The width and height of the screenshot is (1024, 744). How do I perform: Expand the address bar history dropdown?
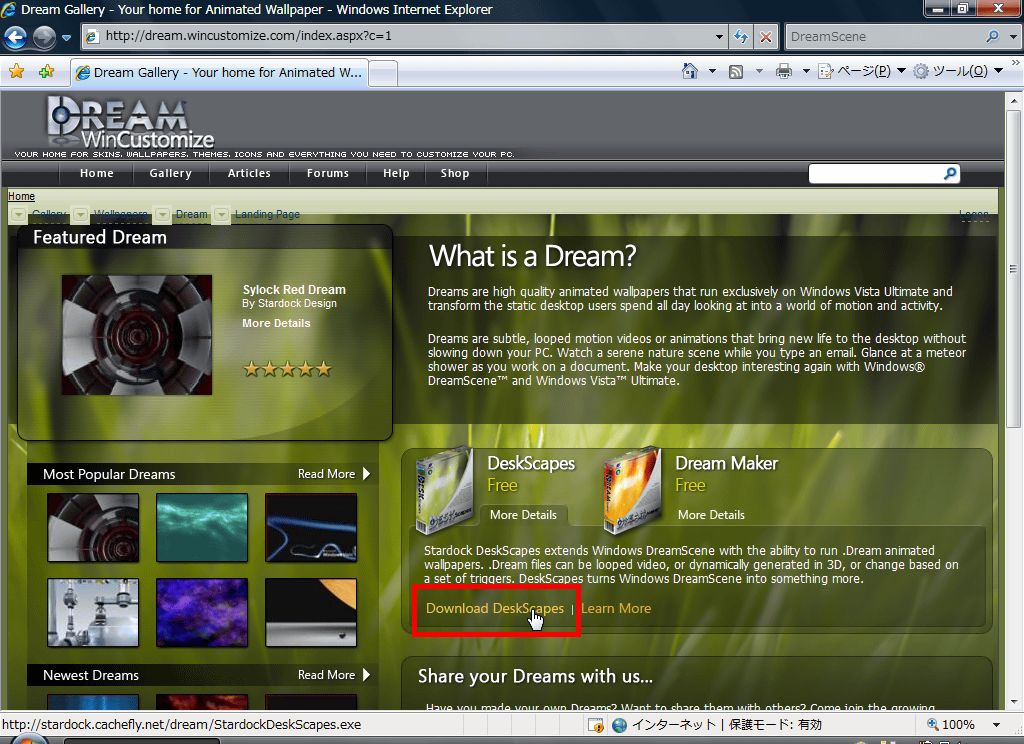718,37
